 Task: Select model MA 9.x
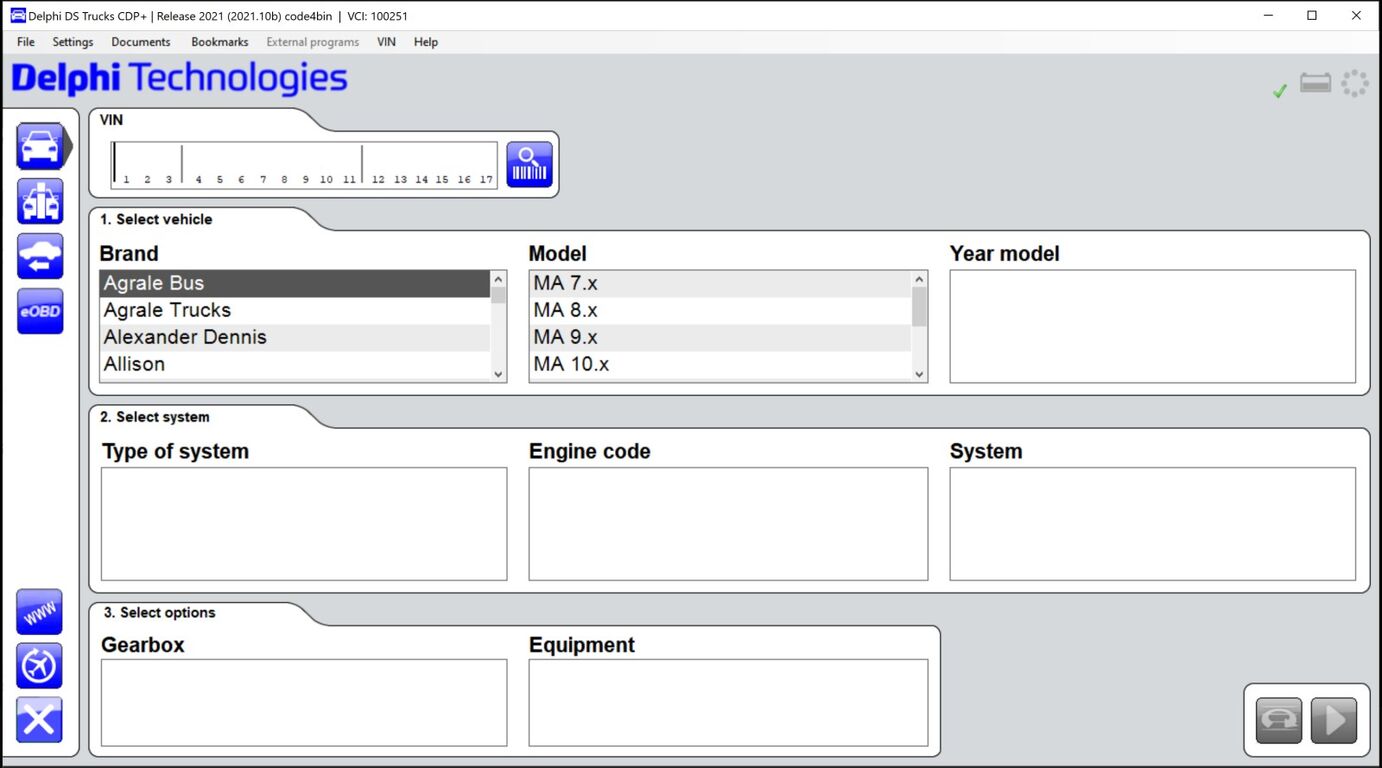pos(720,338)
